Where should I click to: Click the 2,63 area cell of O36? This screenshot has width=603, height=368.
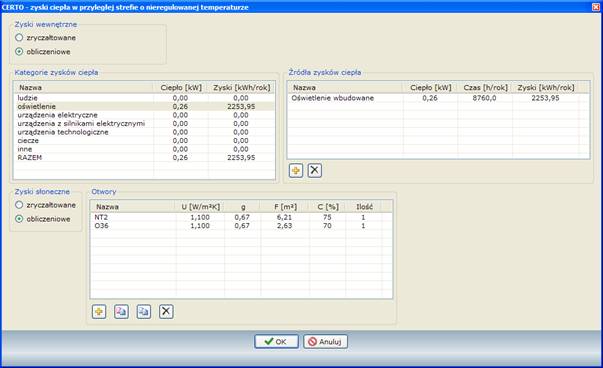point(285,226)
